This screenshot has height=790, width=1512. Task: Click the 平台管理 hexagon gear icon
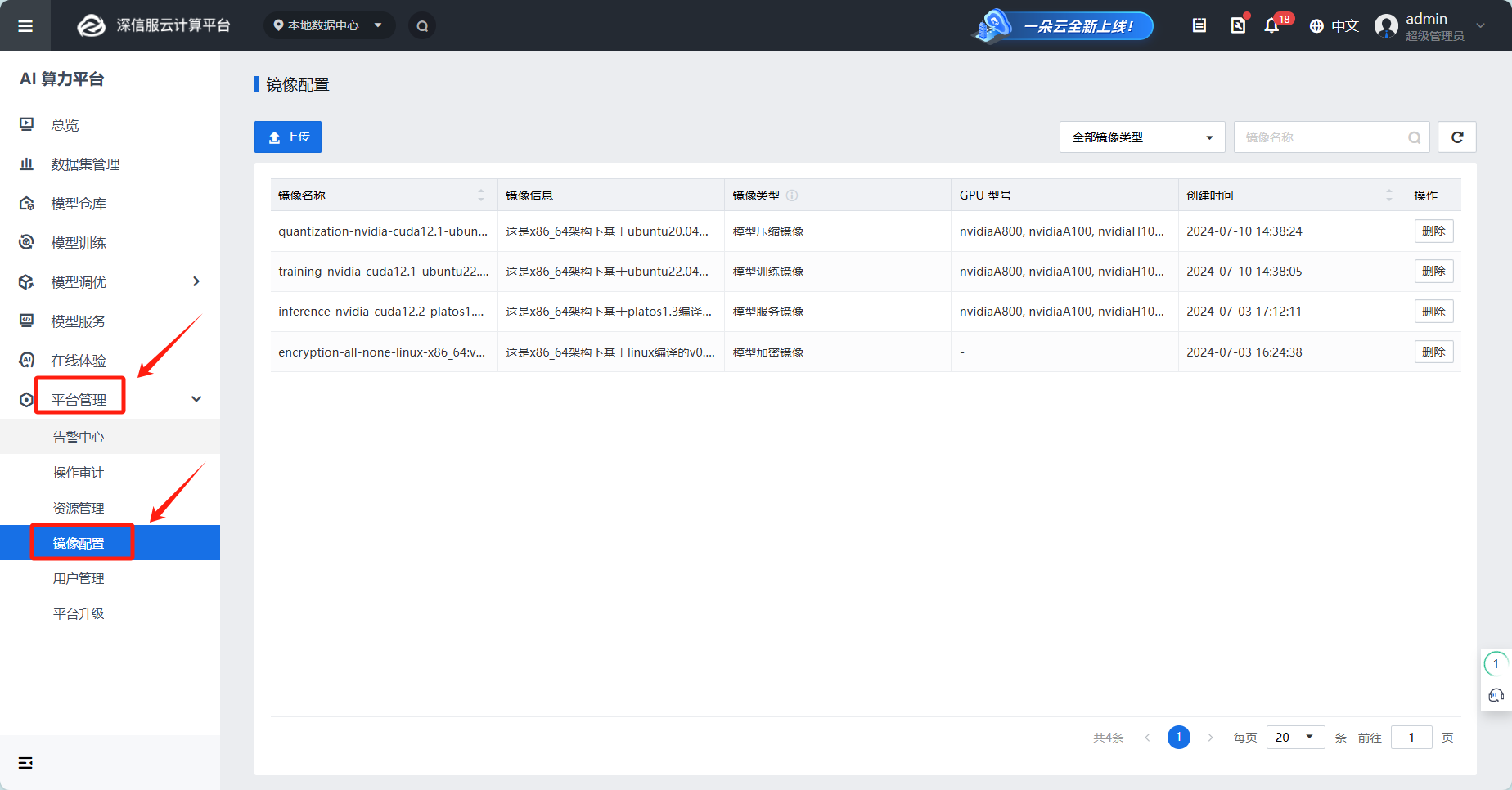click(x=26, y=399)
